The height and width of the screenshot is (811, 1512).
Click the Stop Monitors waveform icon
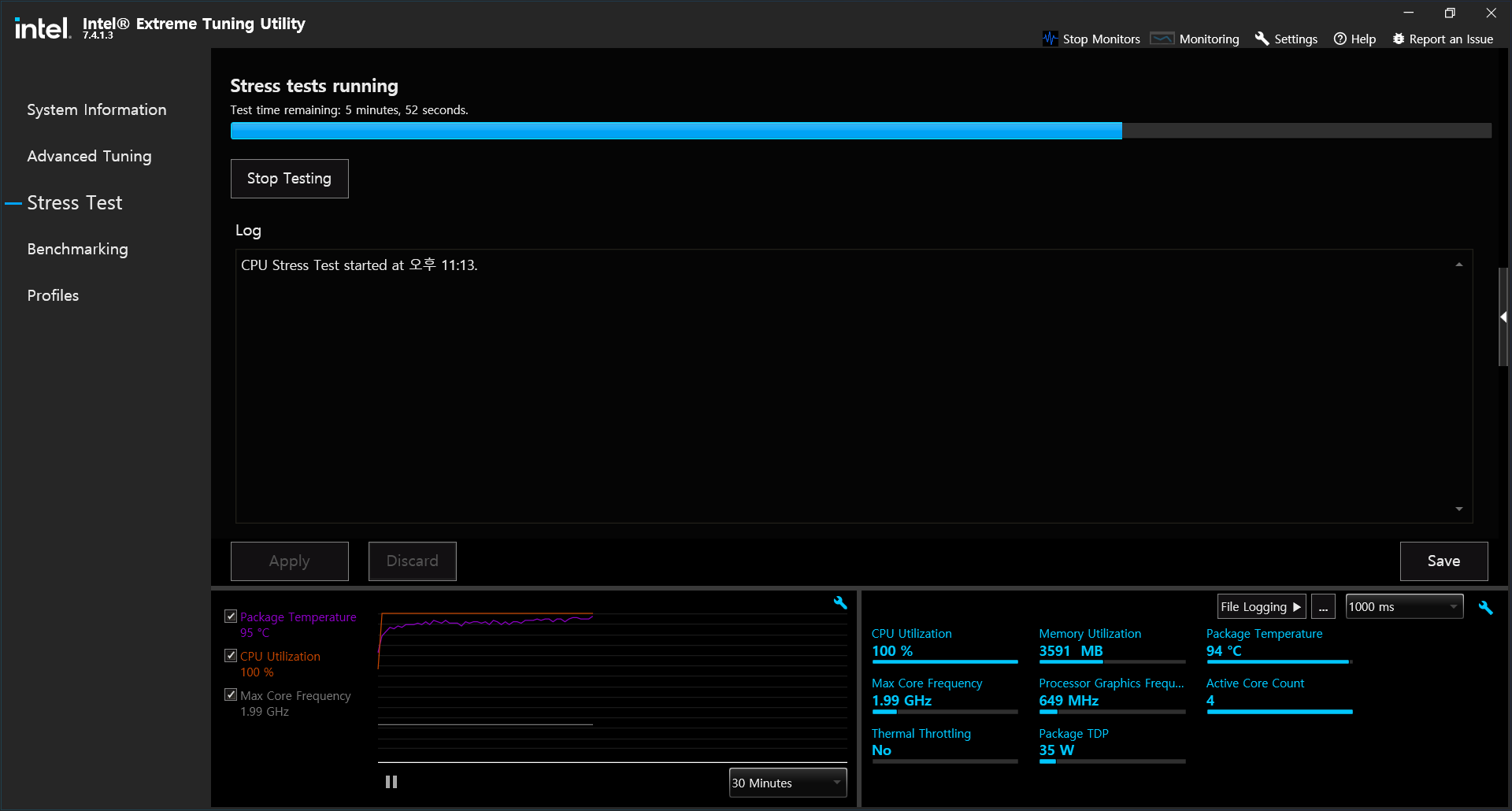point(1050,39)
